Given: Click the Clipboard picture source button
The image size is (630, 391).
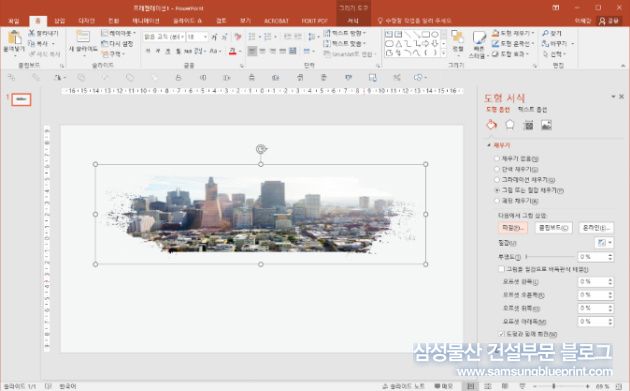Looking at the screenshot, I should coord(554,228).
